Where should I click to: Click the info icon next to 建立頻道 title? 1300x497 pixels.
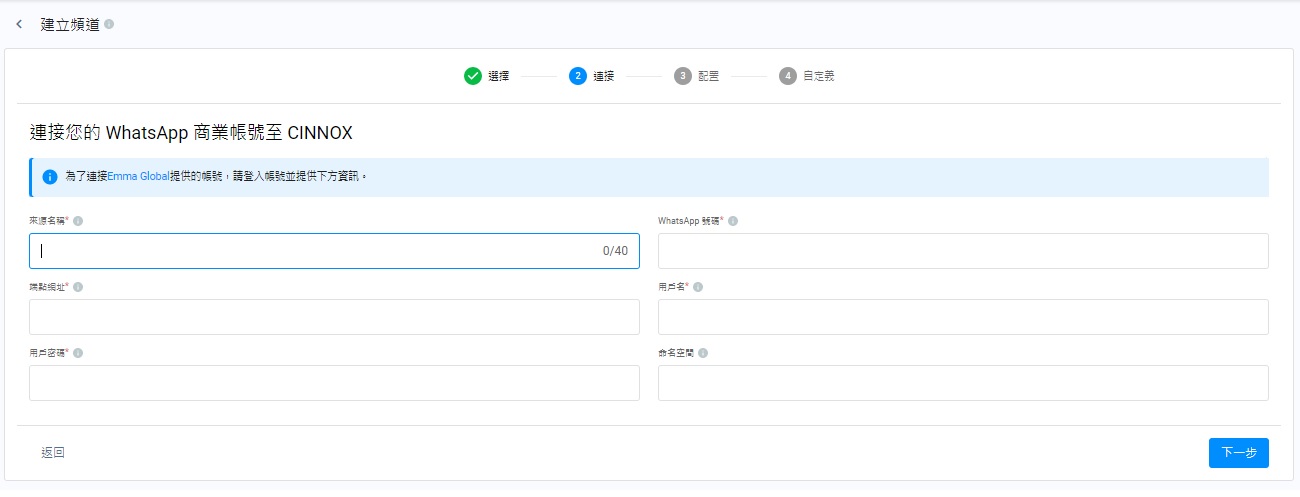click(109, 24)
